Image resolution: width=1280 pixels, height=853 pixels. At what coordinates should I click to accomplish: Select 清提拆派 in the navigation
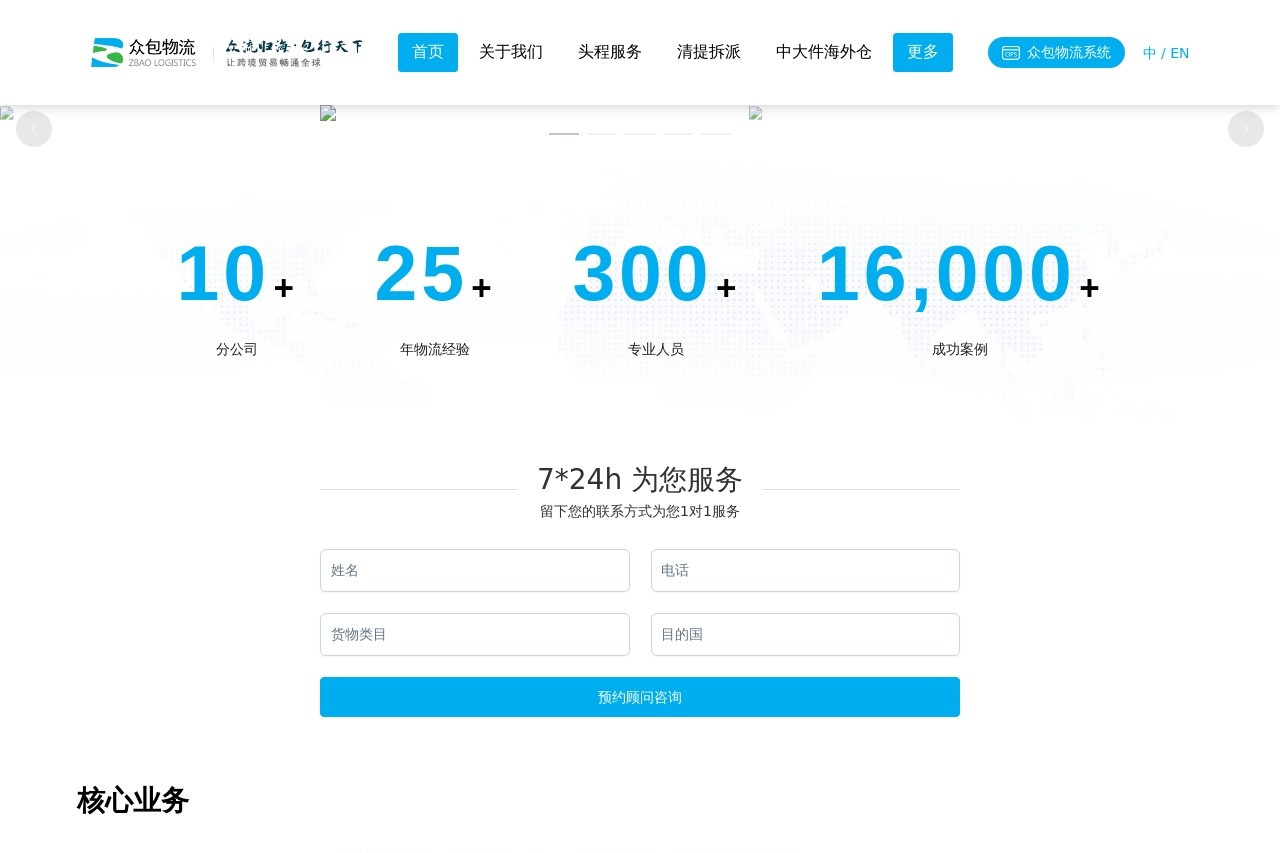pyautogui.click(x=709, y=52)
